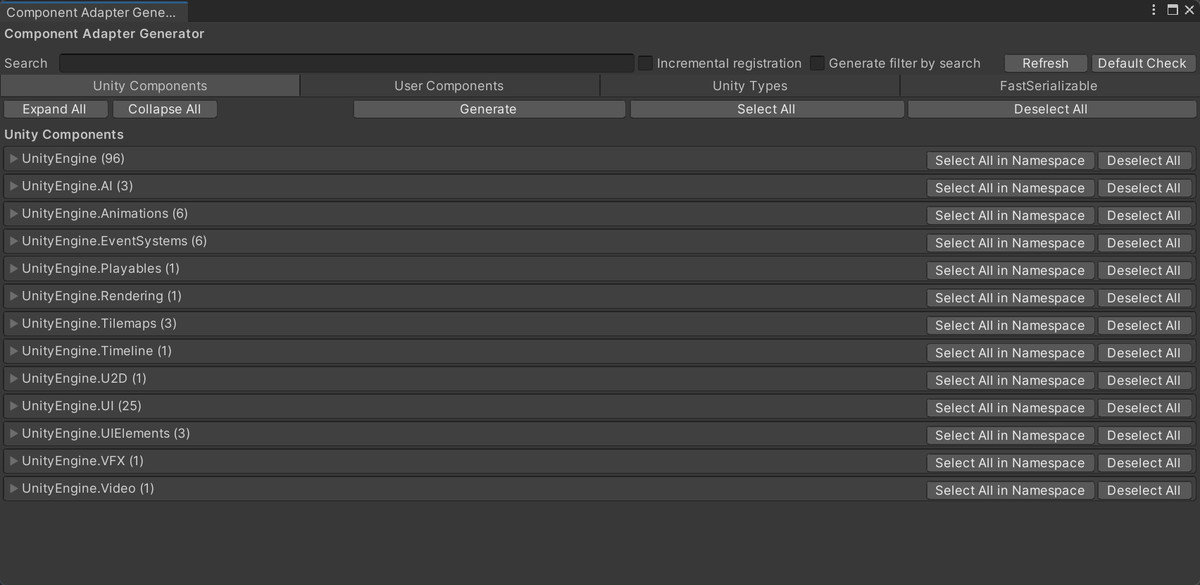This screenshot has height=585, width=1200.
Task: Expand UnityEngine.Playables (1) foldout
Action: pyautogui.click(x=14, y=269)
